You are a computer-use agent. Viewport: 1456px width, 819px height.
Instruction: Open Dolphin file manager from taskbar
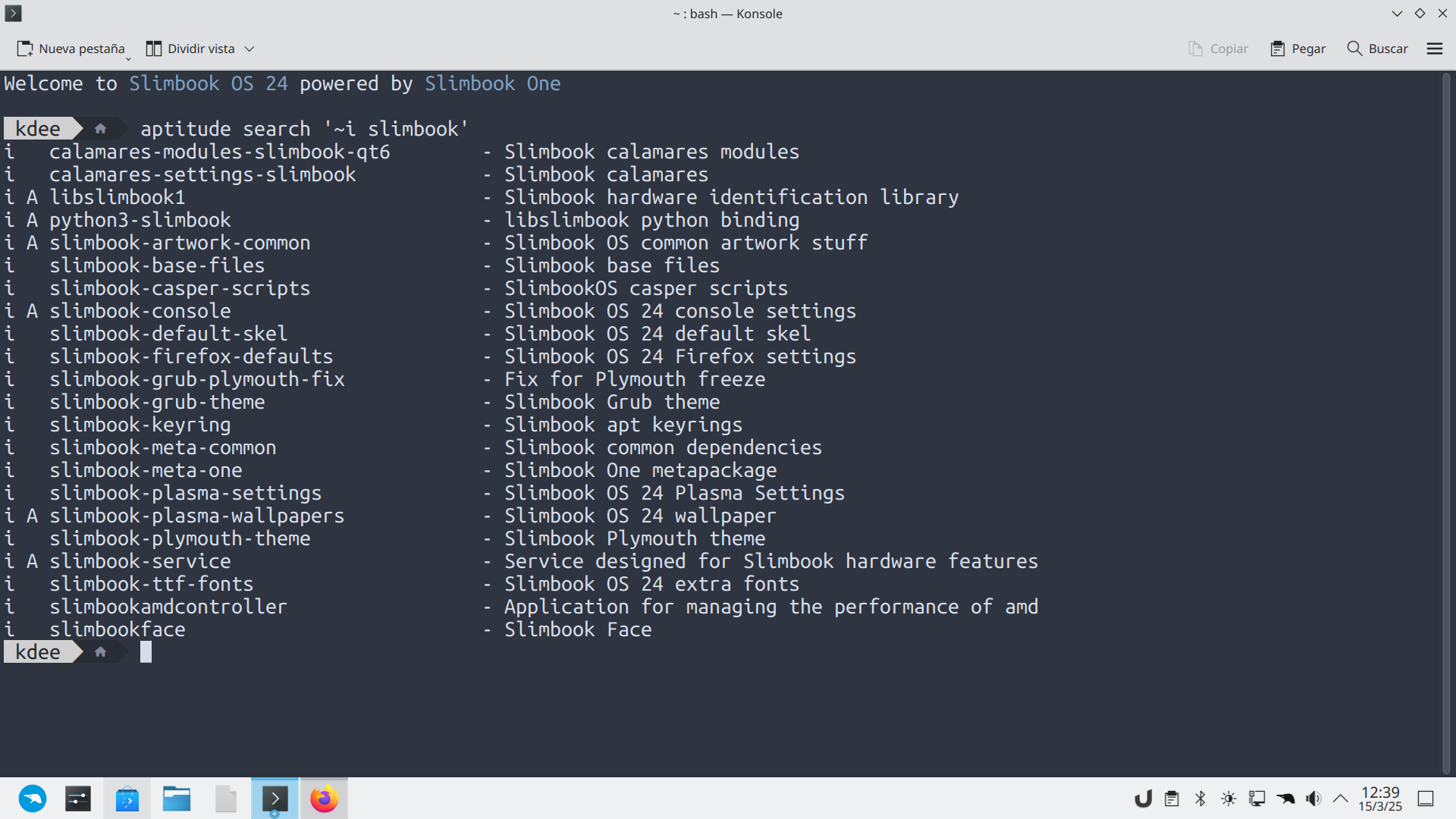click(x=177, y=799)
